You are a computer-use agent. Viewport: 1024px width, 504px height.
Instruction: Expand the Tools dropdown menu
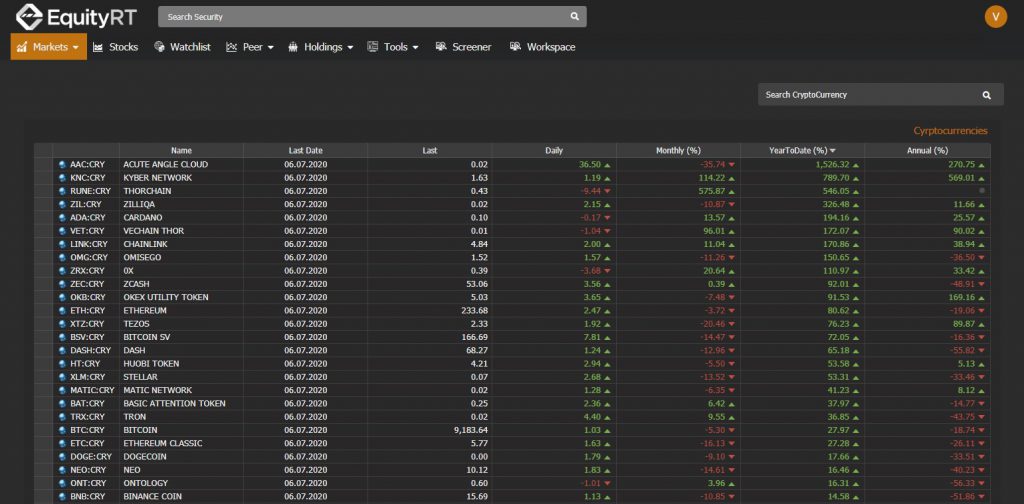click(392, 47)
